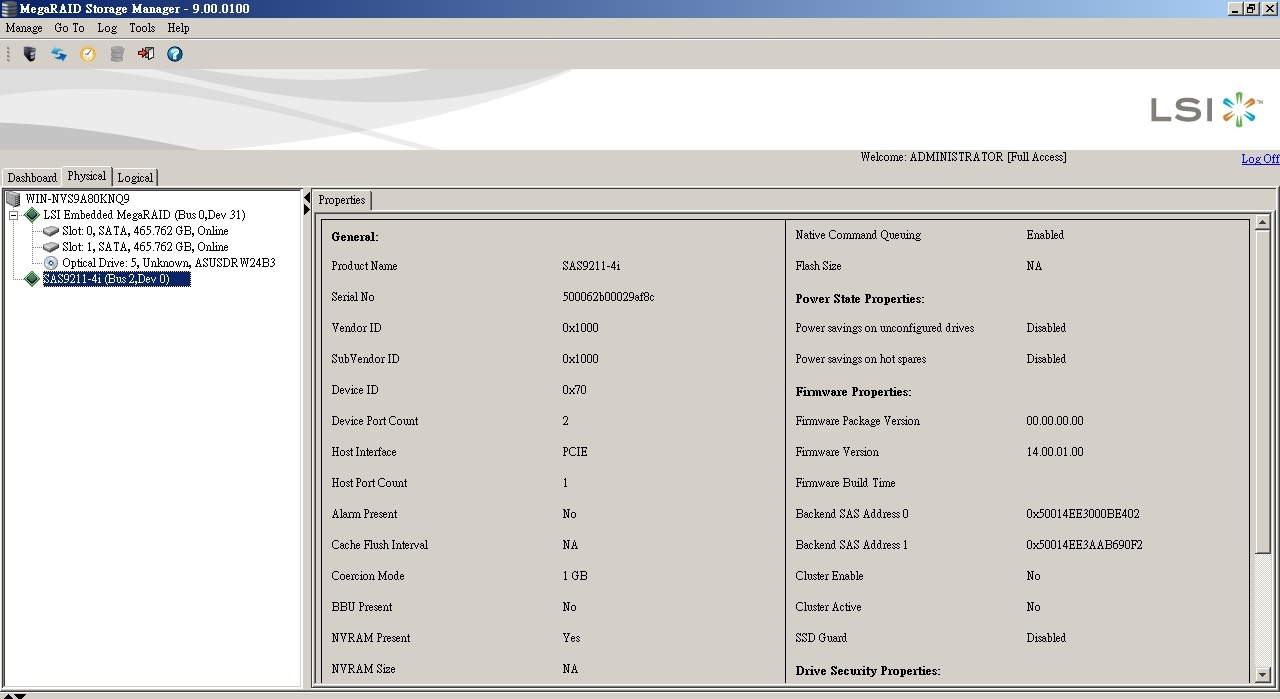
Task: Click the refresh arrows toolbar icon
Action: coord(59,54)
